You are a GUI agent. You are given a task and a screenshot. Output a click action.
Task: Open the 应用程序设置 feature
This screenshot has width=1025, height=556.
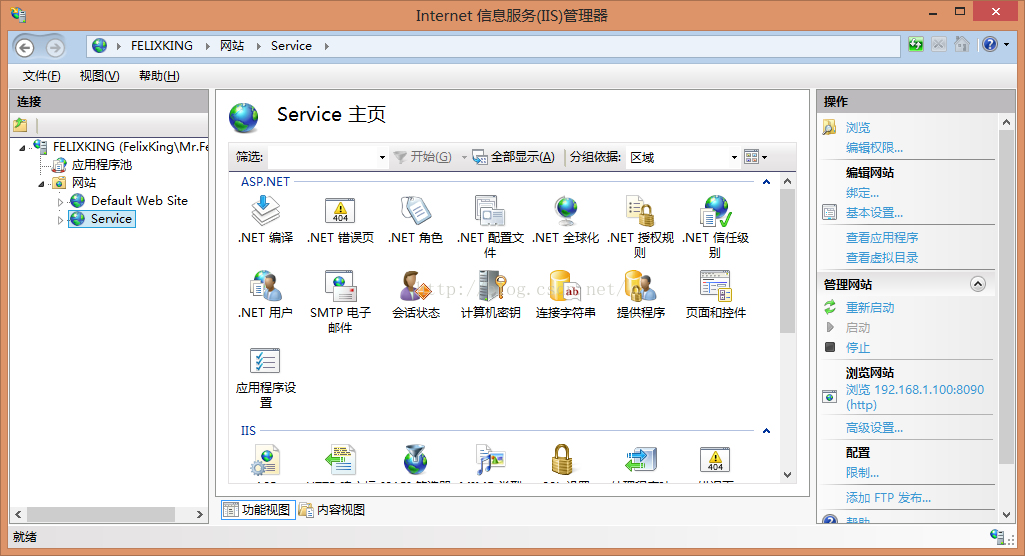[265, 377]
